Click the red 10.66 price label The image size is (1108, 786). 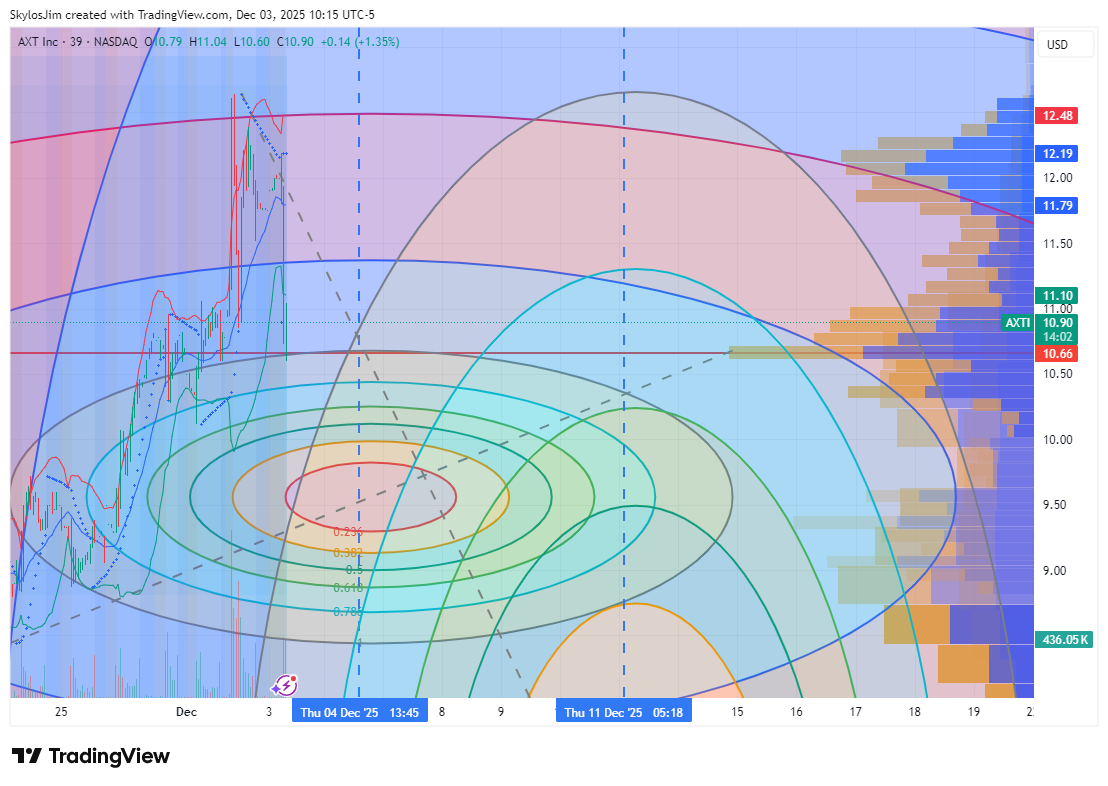pos(1058,354)
